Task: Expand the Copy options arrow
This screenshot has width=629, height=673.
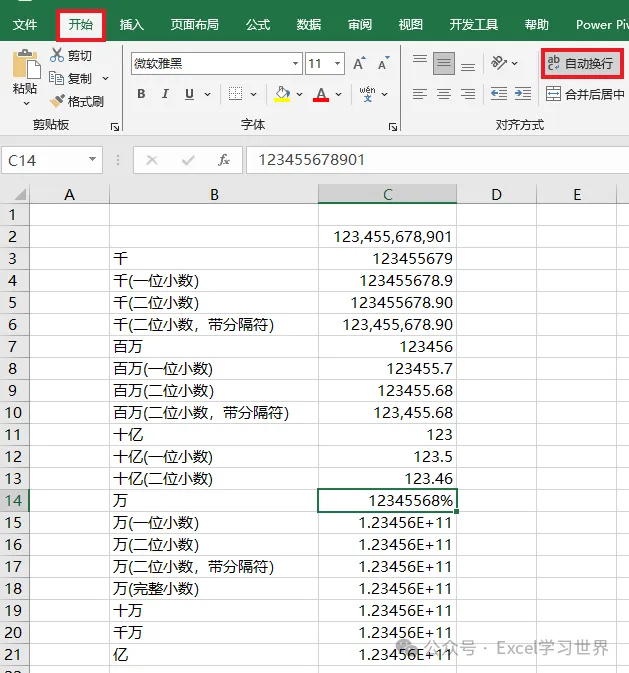Action: 105,79
